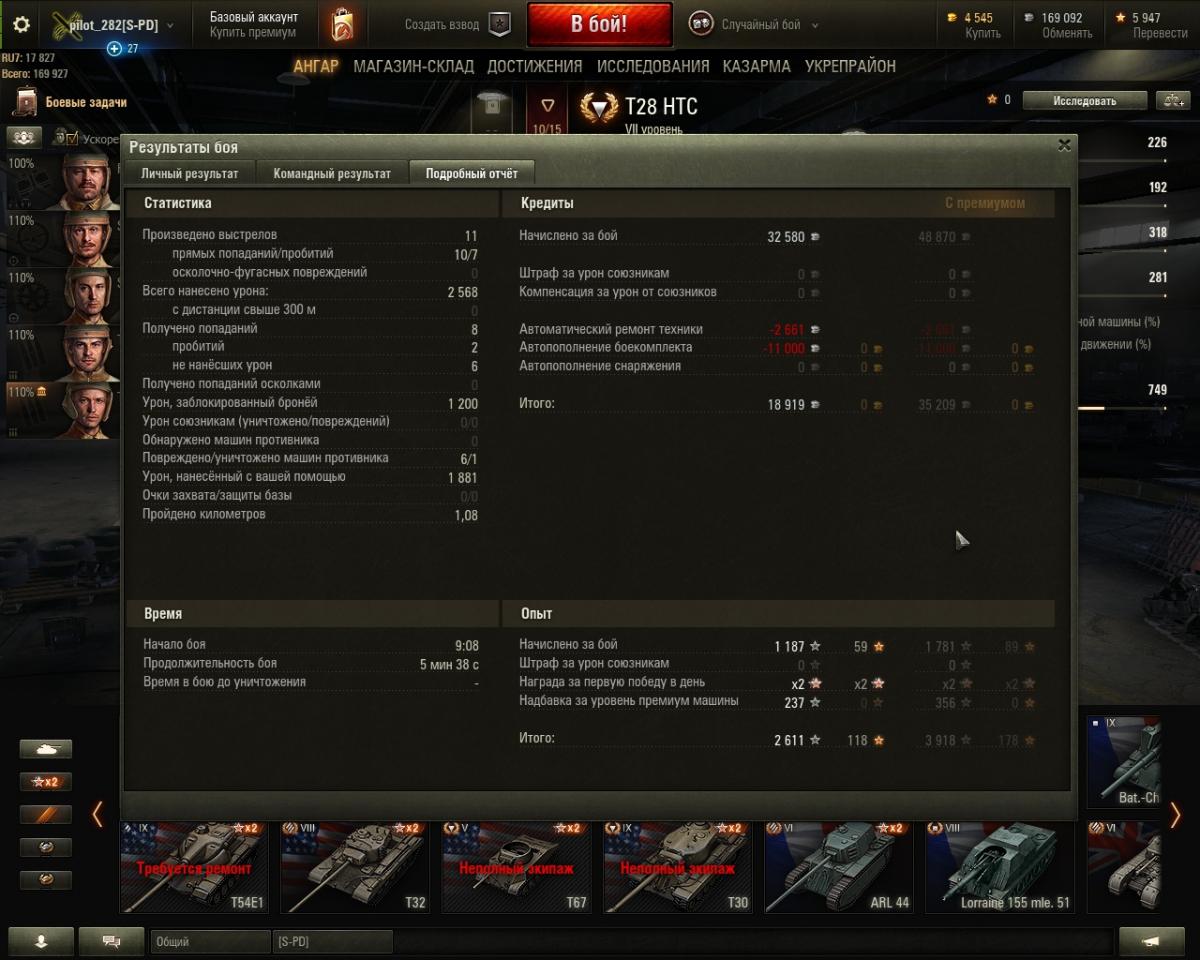Toggle the tank type carousel filter
The height and width of the screenshot is (960, 1200).
[x=46, y=749]
